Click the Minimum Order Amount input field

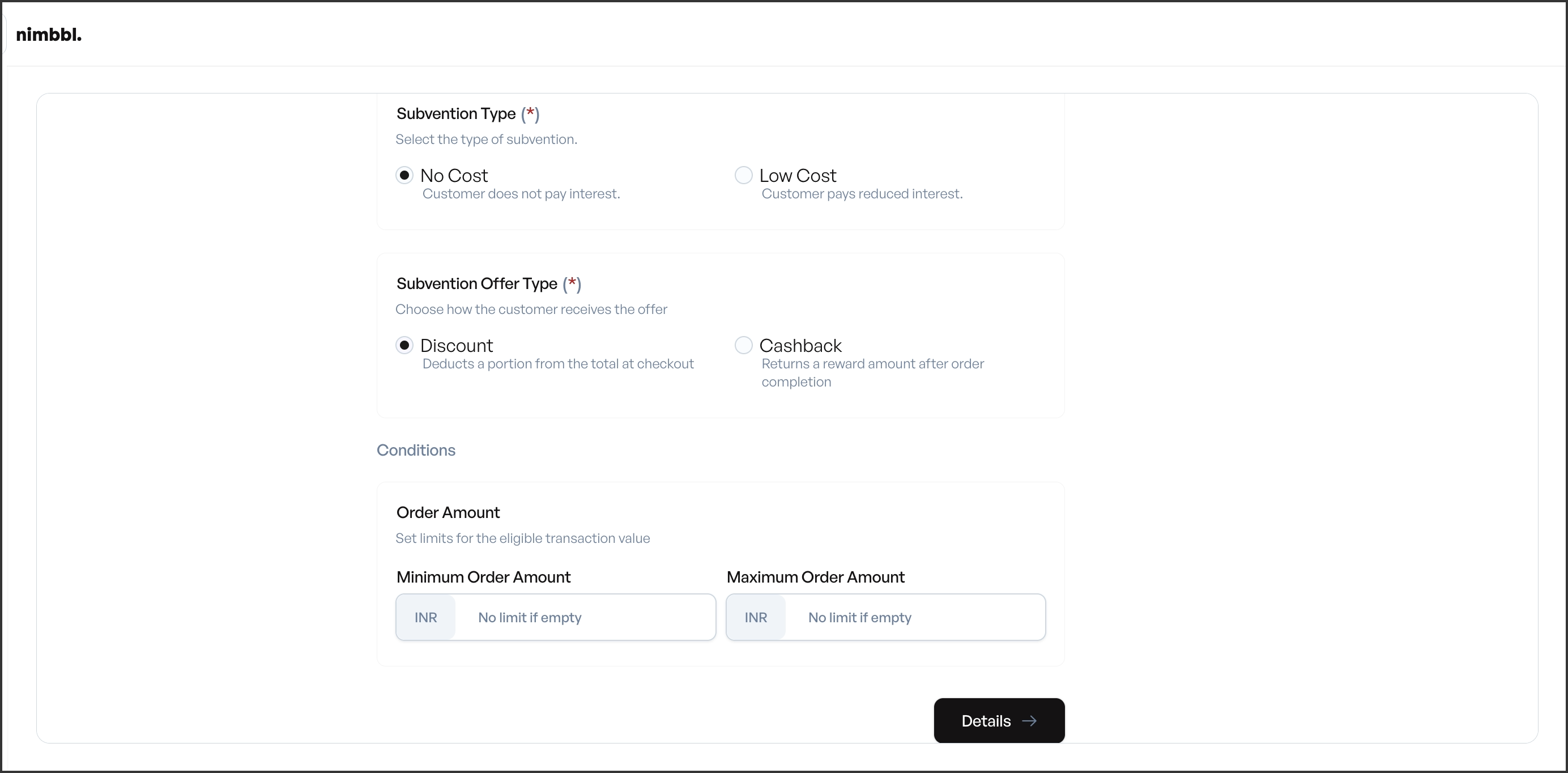click(585, 618)
